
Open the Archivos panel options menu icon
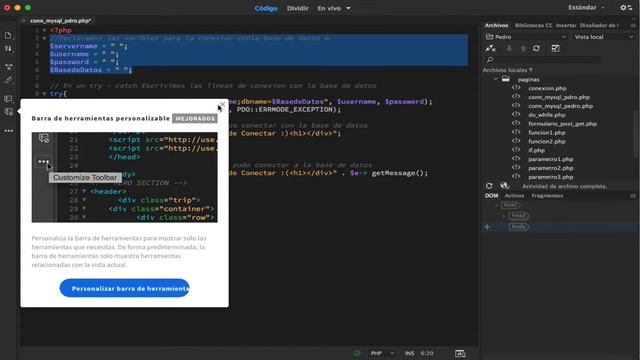633,25
